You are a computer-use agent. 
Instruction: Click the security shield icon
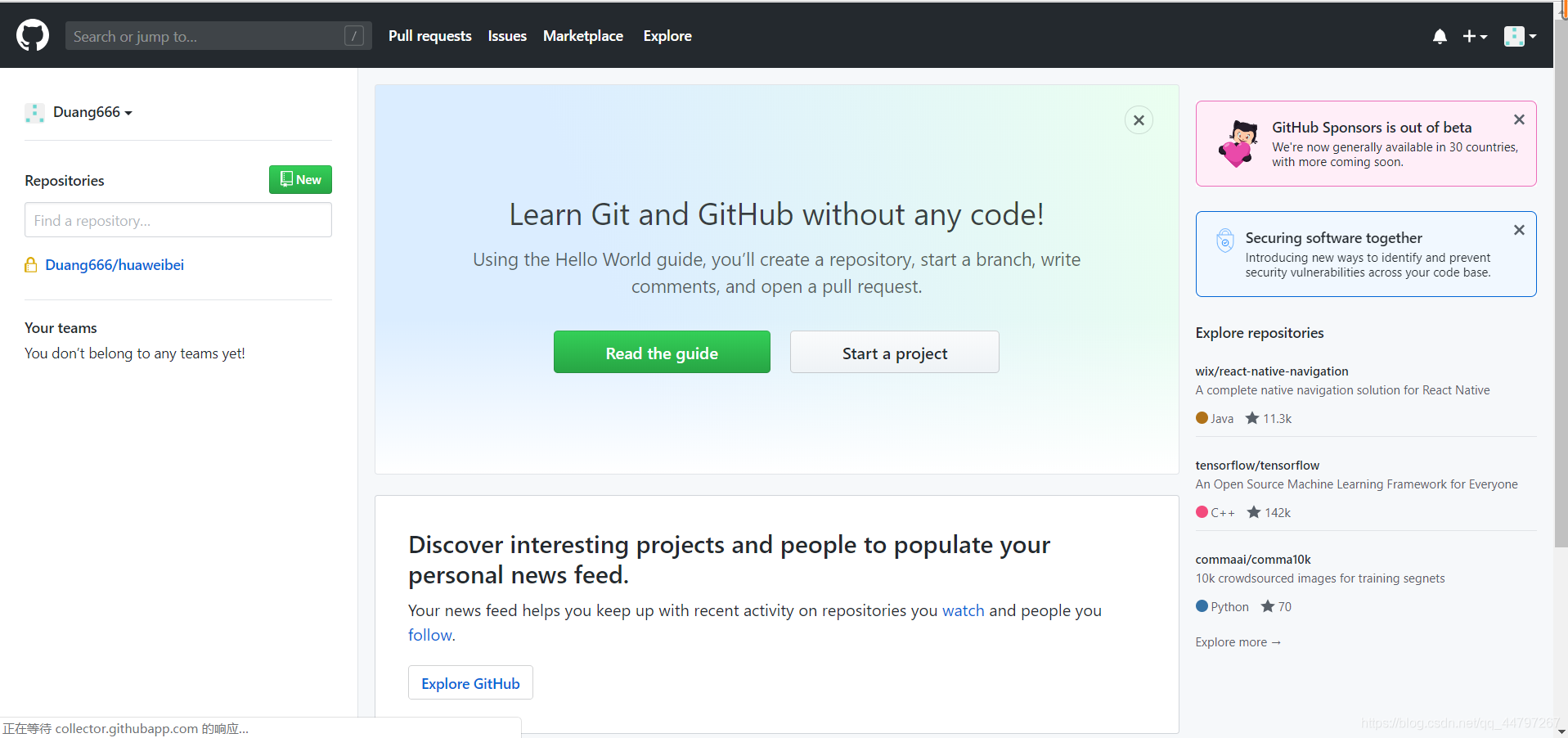click(x=1224, y=241)
